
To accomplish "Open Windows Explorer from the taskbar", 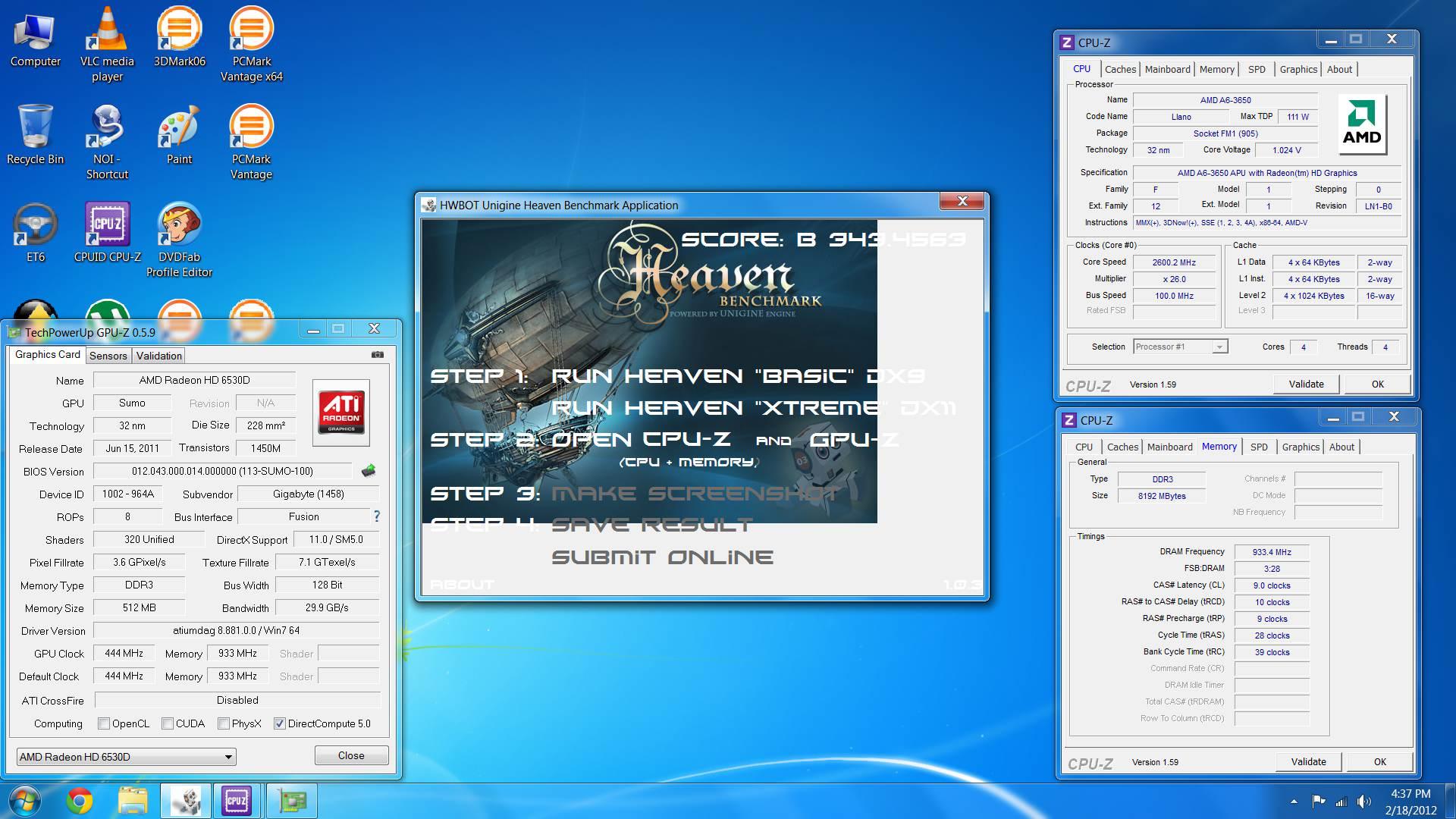I will pos(133,801).
